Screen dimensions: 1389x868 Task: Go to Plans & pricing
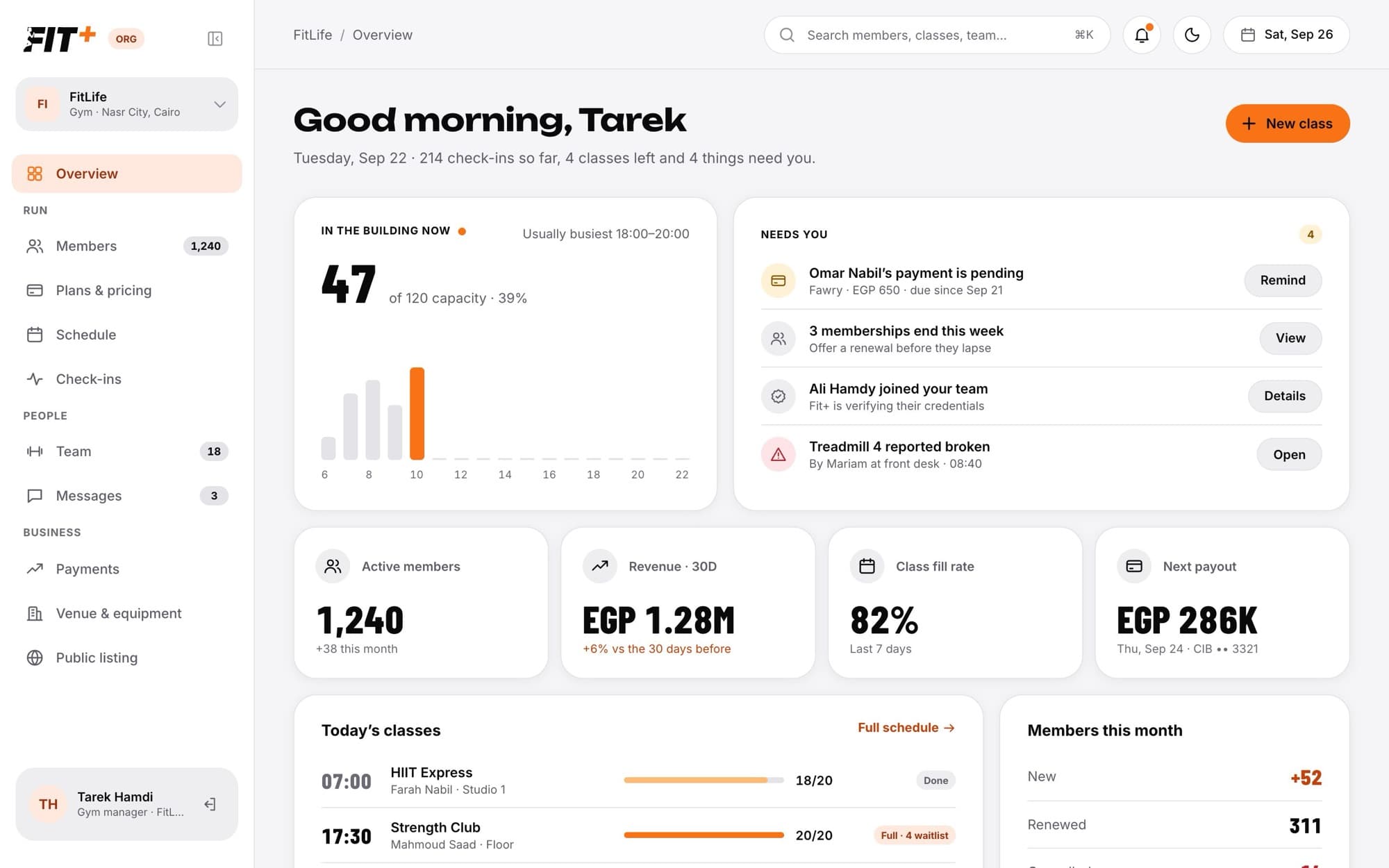[127, 290]
